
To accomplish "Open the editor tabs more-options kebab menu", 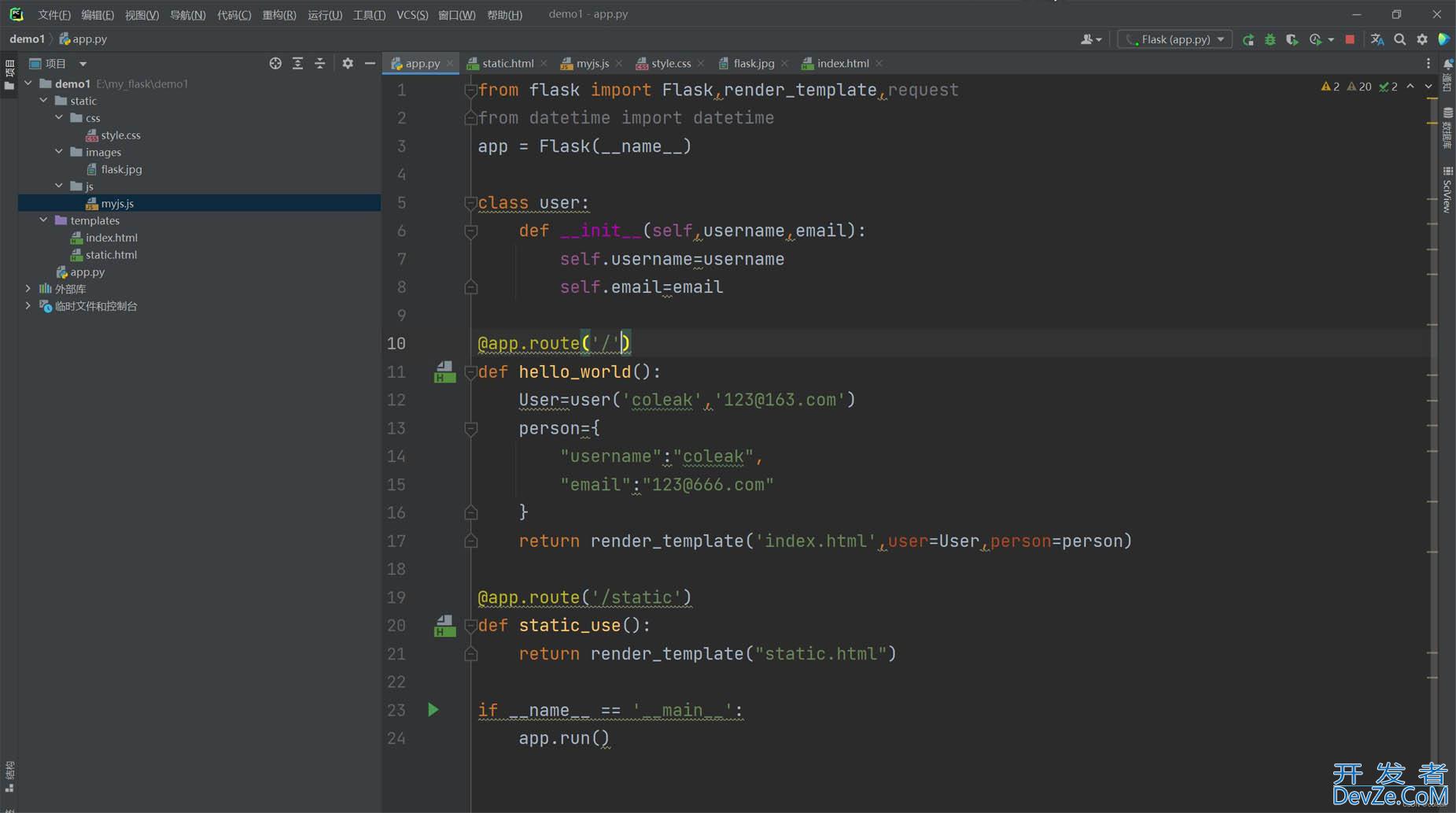I will [1428, 64].
